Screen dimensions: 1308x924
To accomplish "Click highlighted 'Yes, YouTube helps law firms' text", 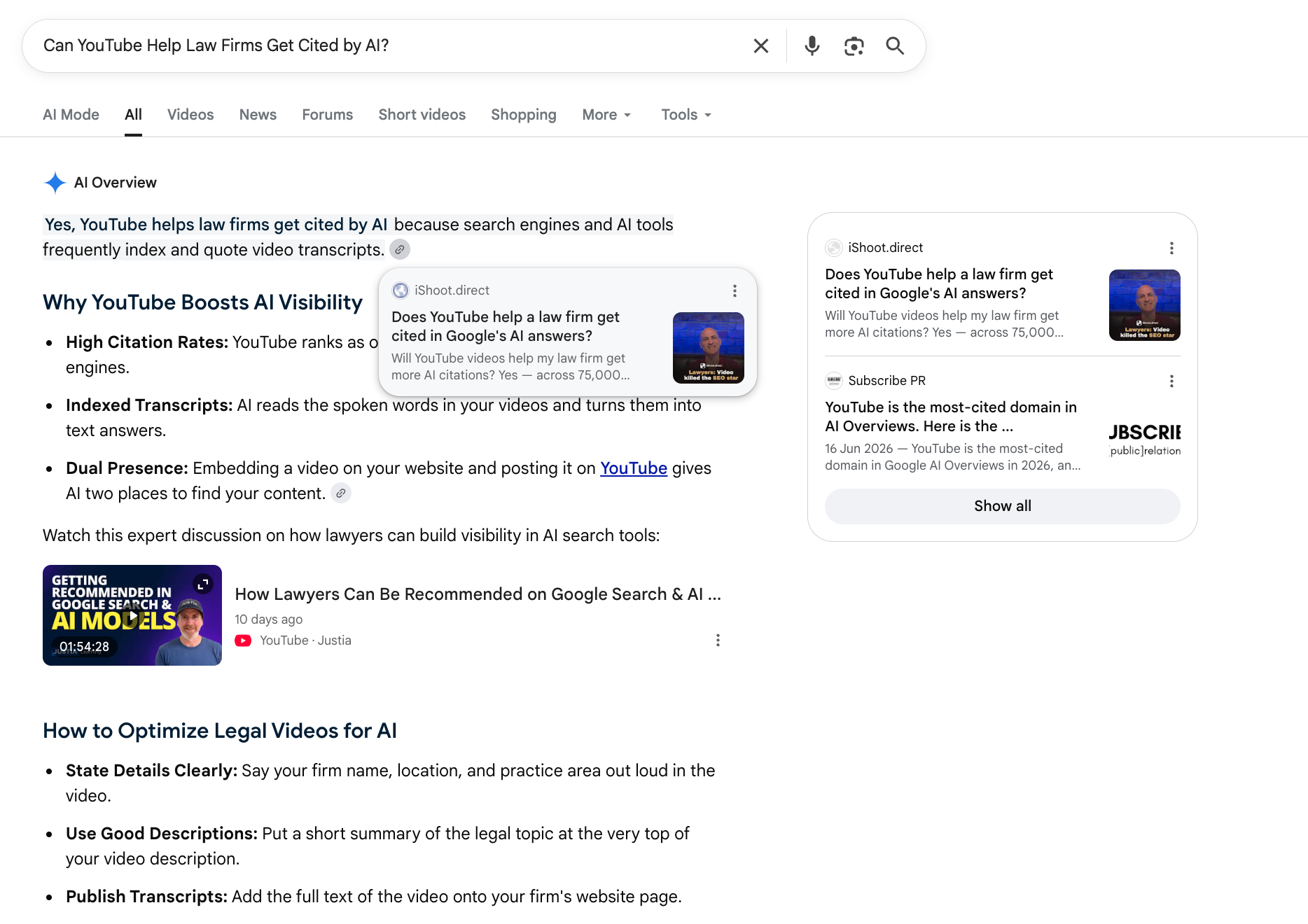I will (x=216, y=225).
